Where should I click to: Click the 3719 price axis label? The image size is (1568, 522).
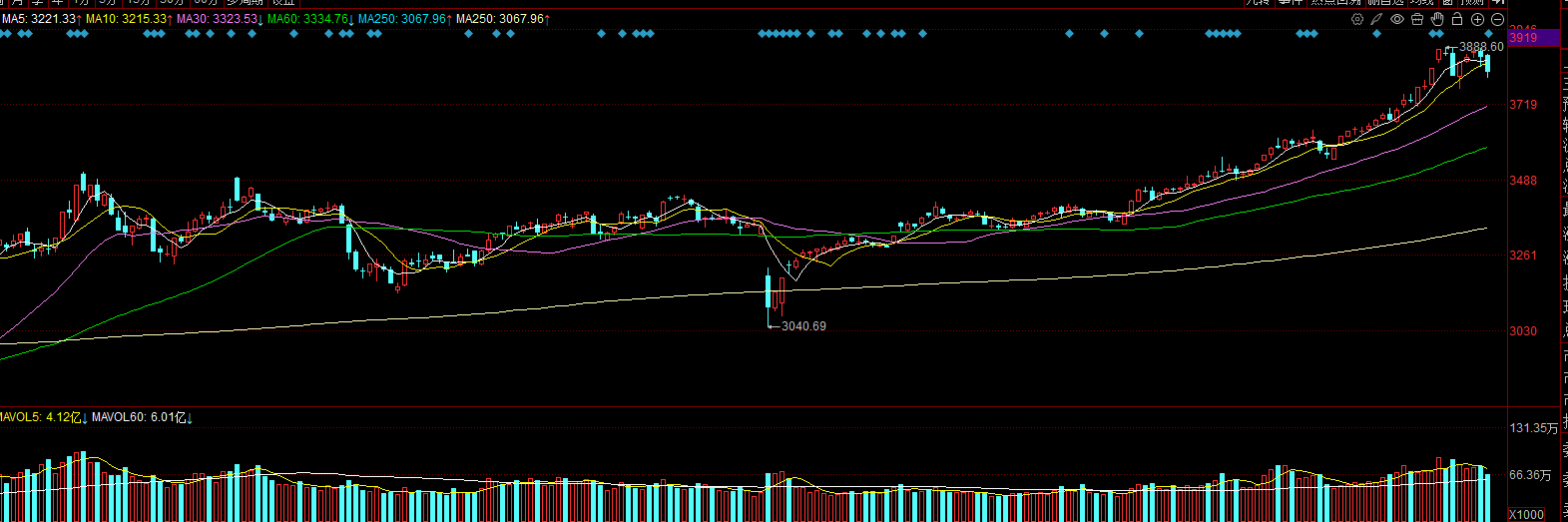(x=1523, y=105)
